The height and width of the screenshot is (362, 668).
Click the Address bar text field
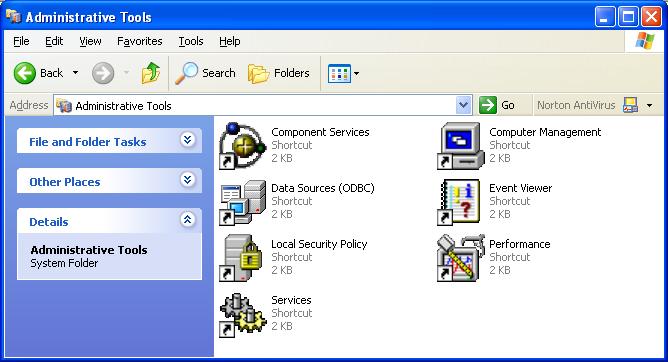point(263,105)
